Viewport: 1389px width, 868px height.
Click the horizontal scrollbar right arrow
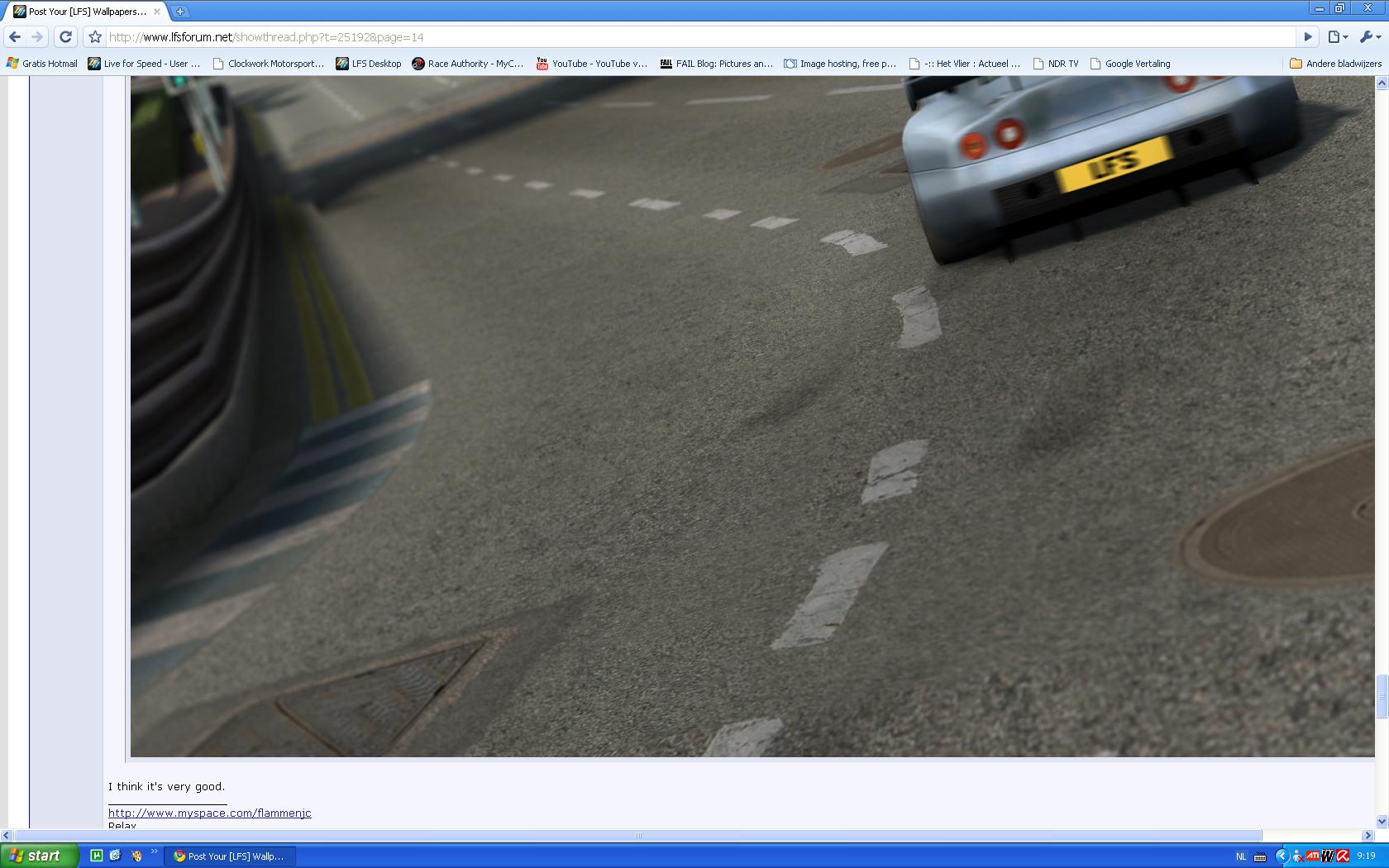pos(1368,835)
